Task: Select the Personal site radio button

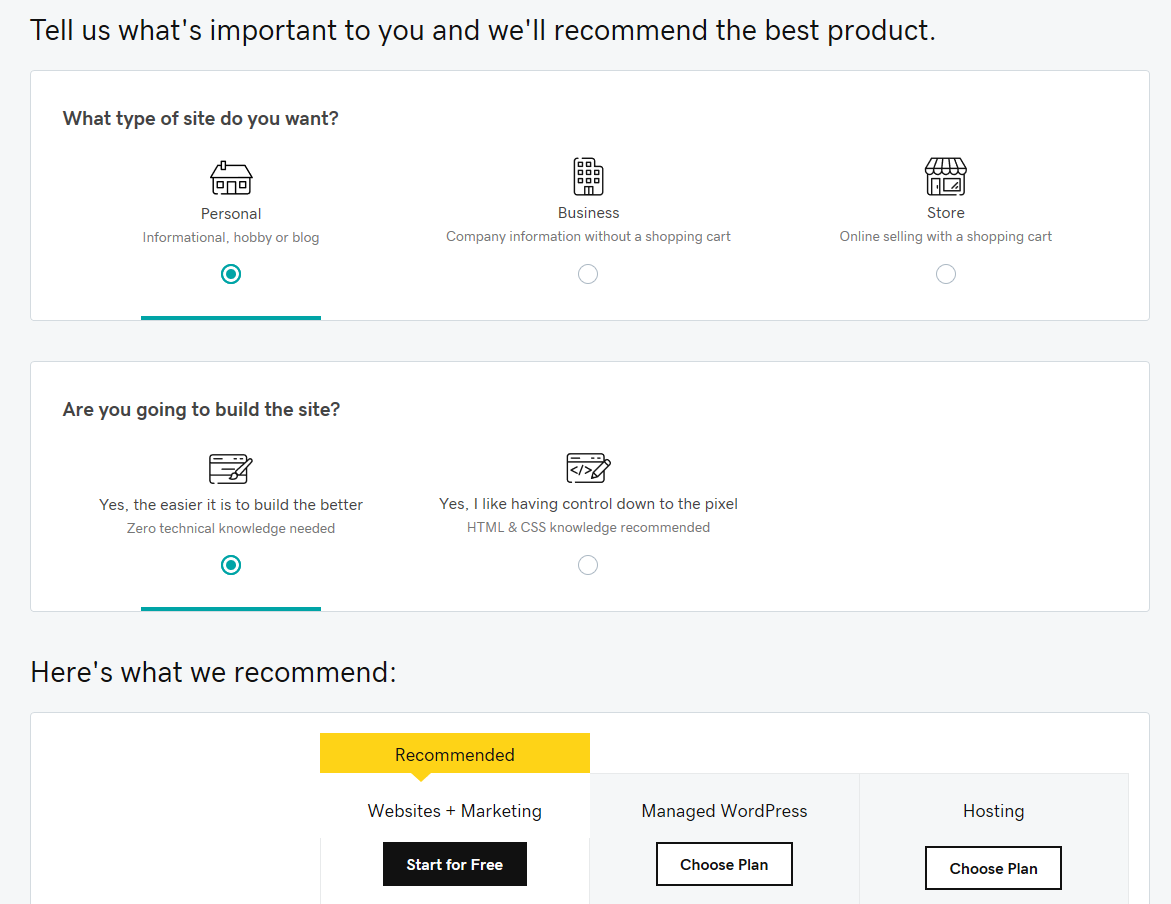Action: 231,274
